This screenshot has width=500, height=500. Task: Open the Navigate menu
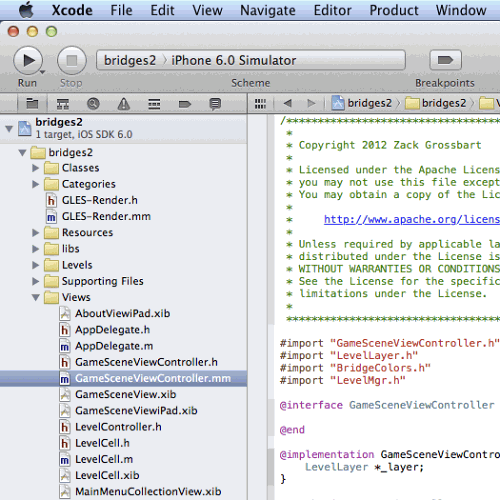(268, 10)
